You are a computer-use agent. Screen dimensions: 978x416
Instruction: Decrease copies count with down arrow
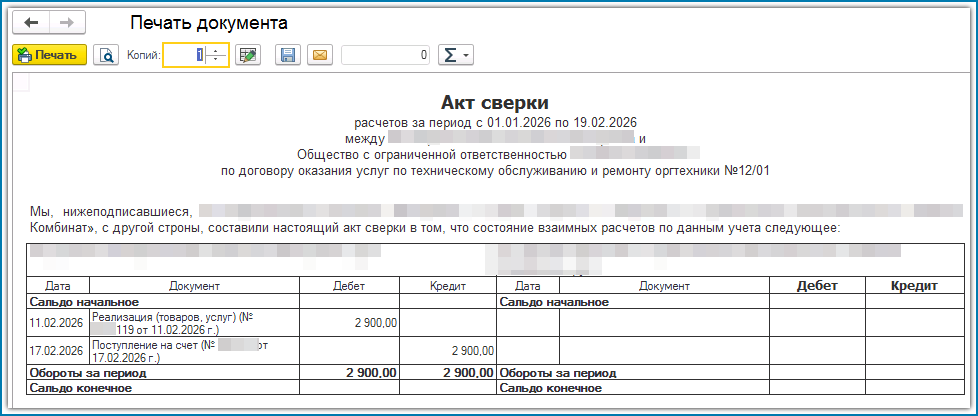click(217, 60)
